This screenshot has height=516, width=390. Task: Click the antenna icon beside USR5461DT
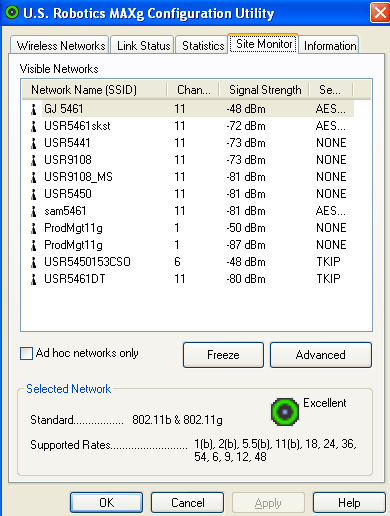point(33,279)
